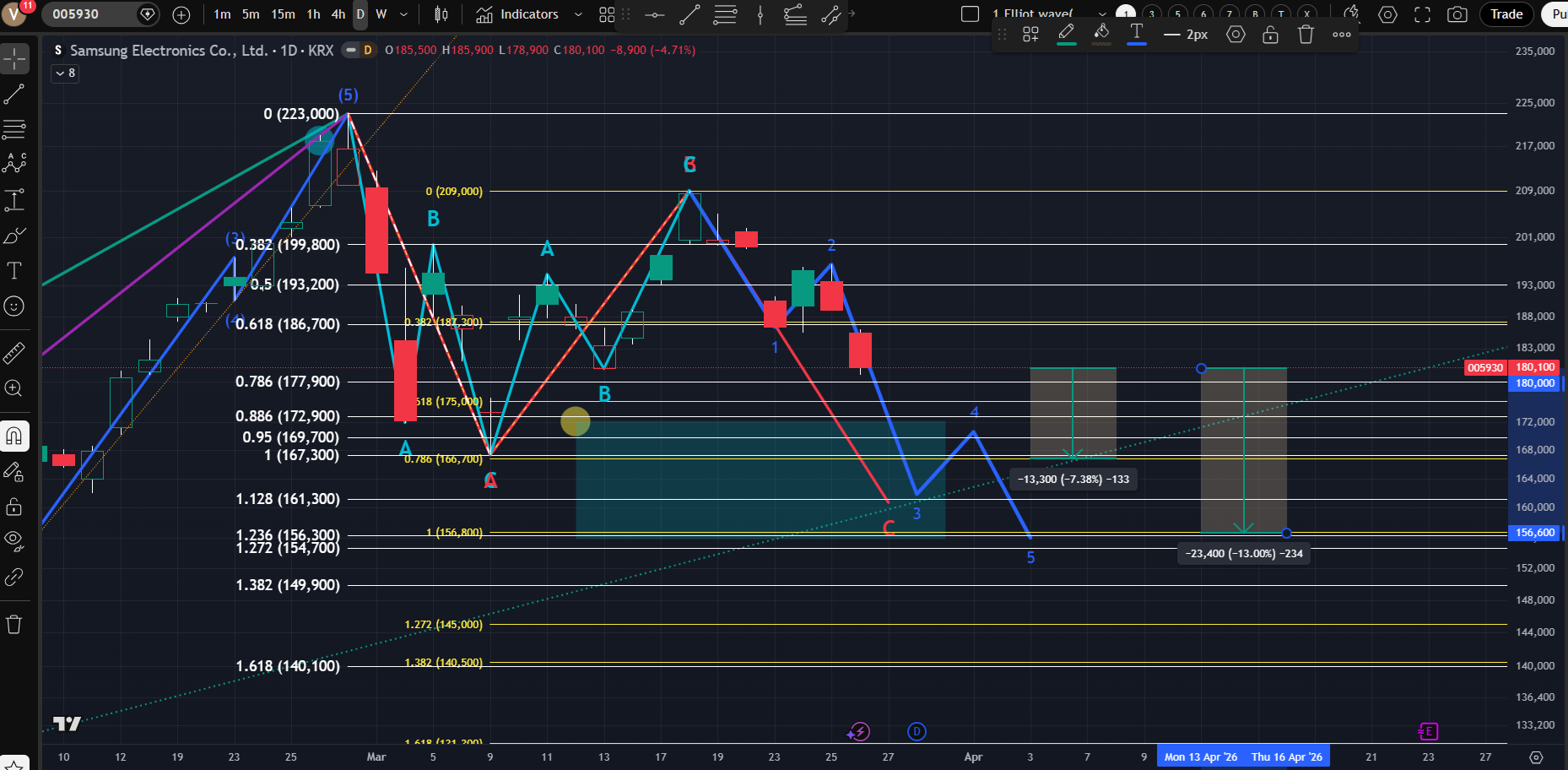Click the Trade button
This screenshot has height=770, width=1568.
[x=1506, y=14]
